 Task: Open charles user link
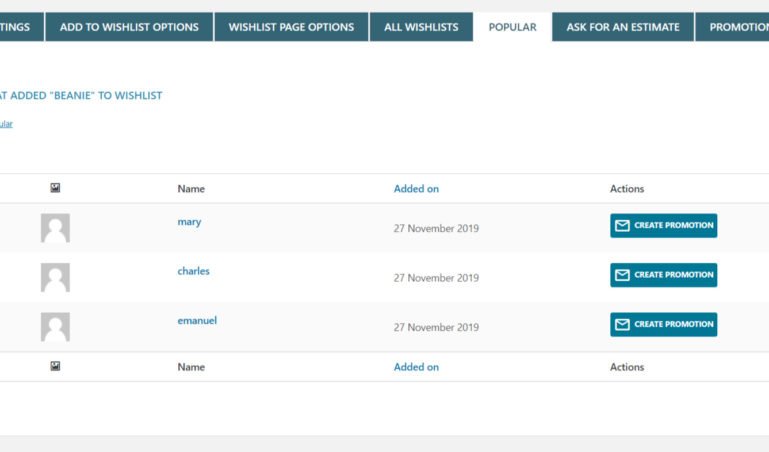(193, 271)
